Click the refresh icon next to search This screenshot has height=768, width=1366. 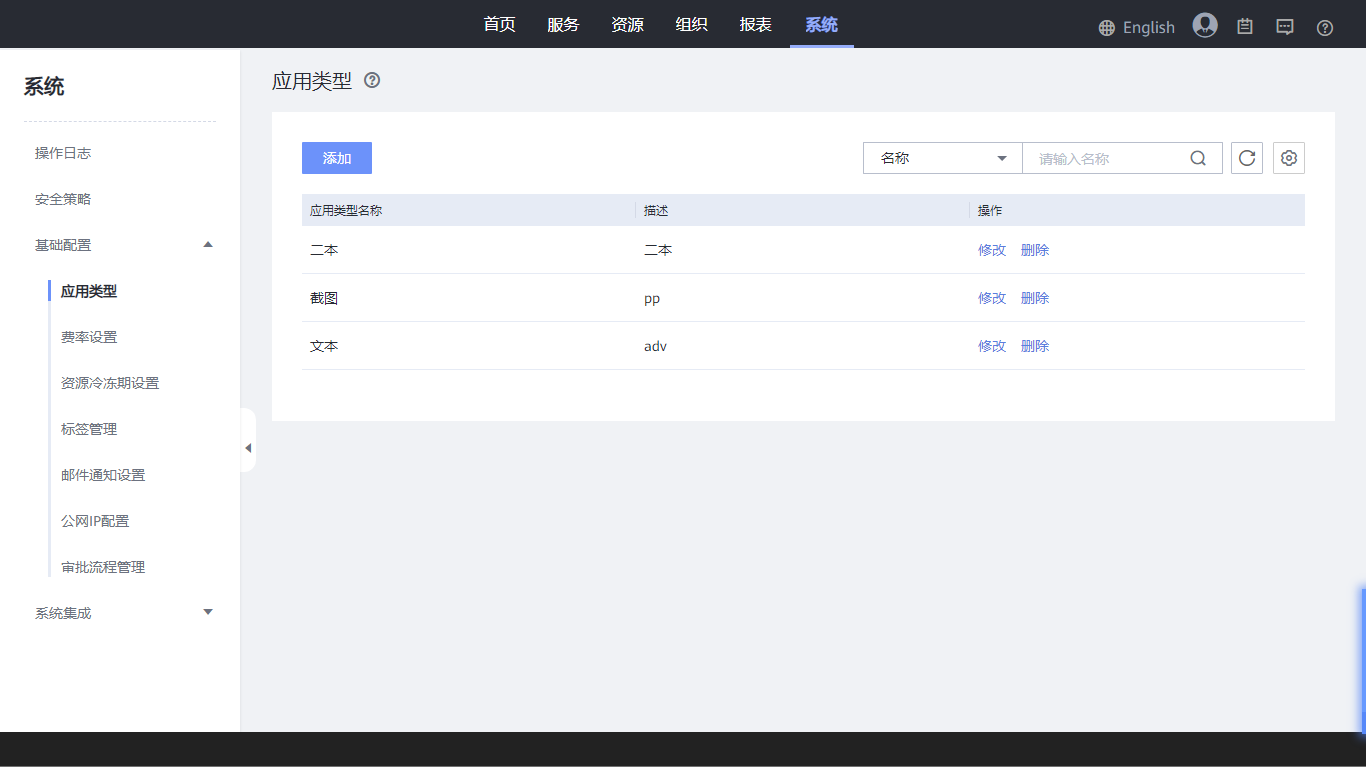click(1247, 158)
